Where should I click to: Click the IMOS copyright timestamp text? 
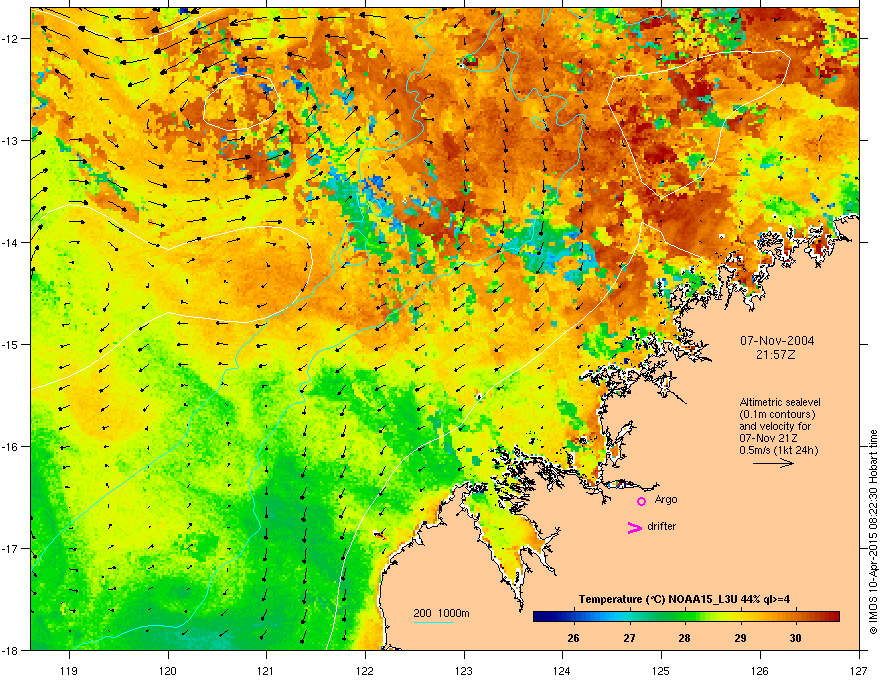873,532
